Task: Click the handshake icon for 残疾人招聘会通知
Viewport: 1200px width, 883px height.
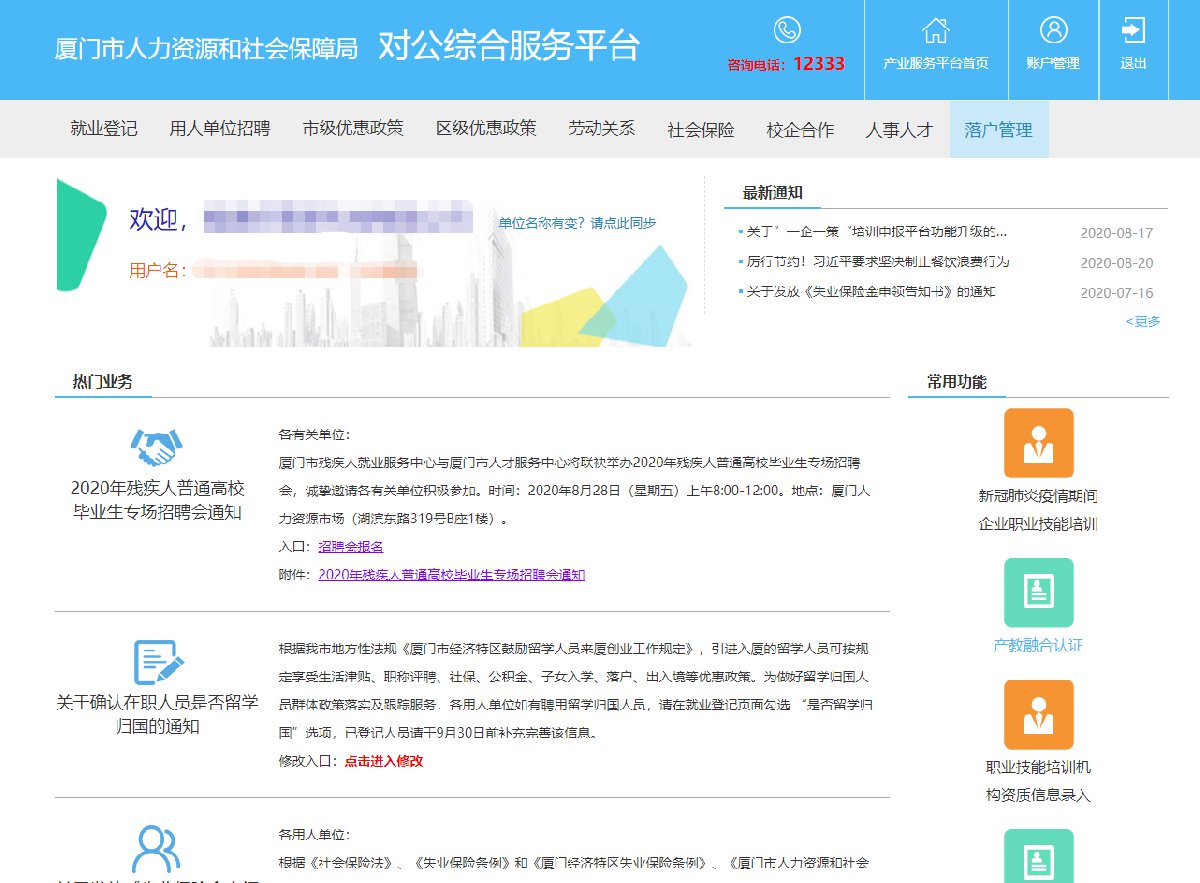Action: (x=157, y=448)
